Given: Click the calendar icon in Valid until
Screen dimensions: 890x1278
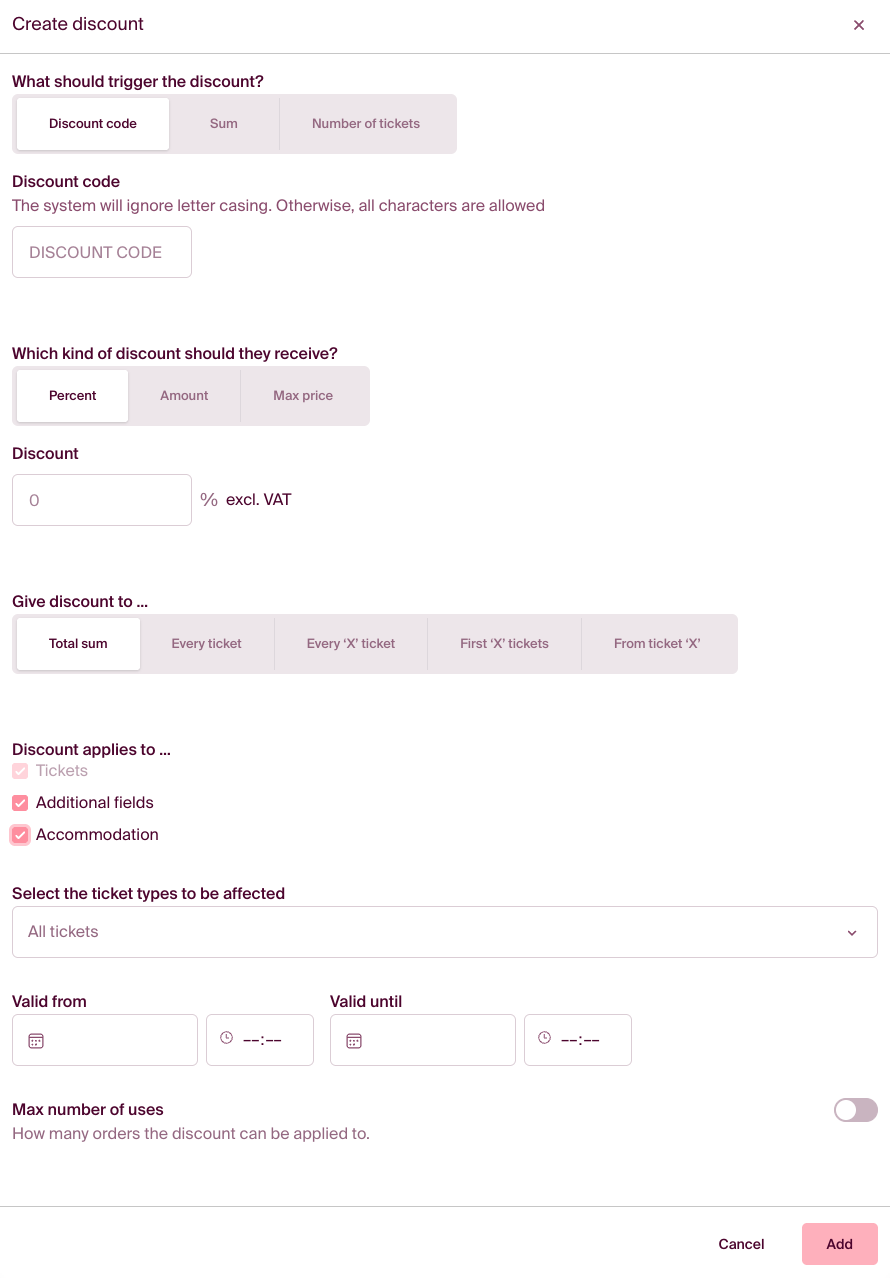Looking at the screenshot, I should coord(354,1041).
